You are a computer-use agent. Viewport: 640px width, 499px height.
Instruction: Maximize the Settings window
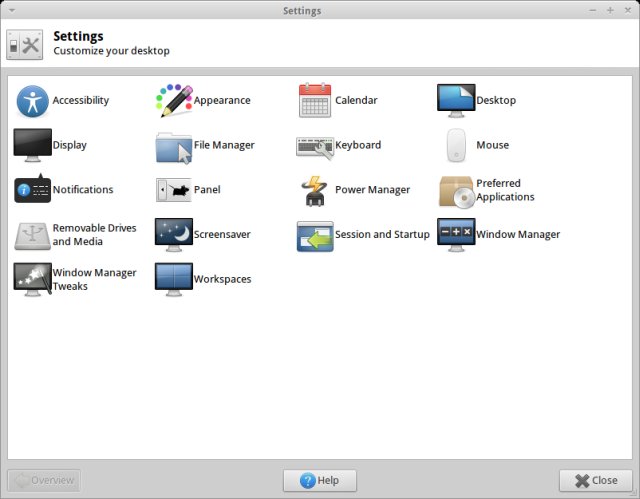coord(610,11)
